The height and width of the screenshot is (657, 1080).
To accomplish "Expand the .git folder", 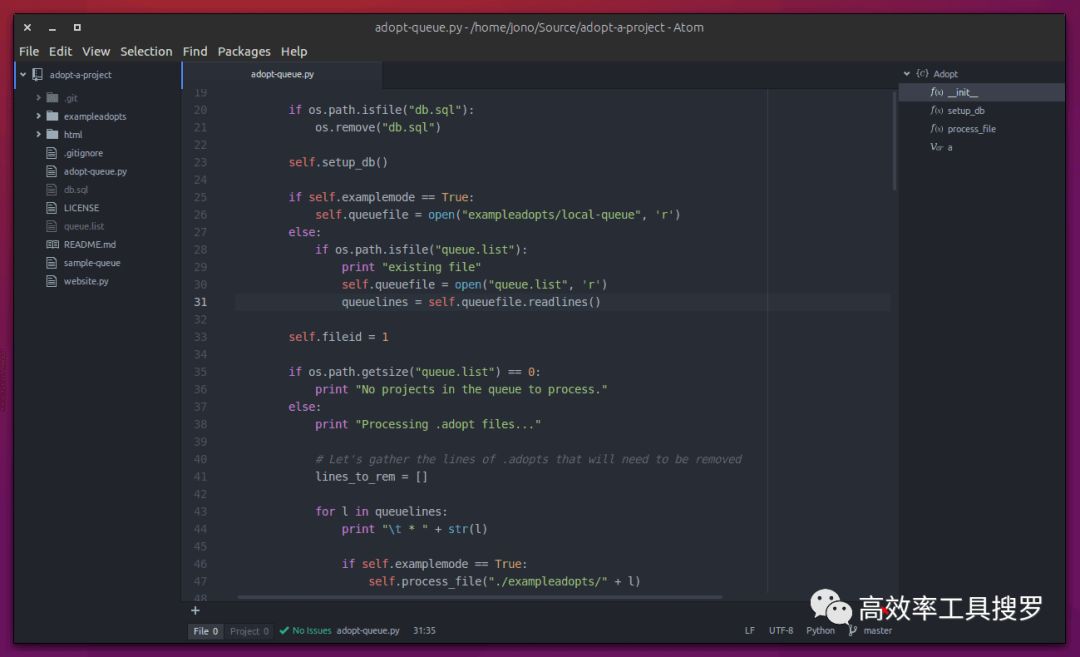I will coord(39,98).
